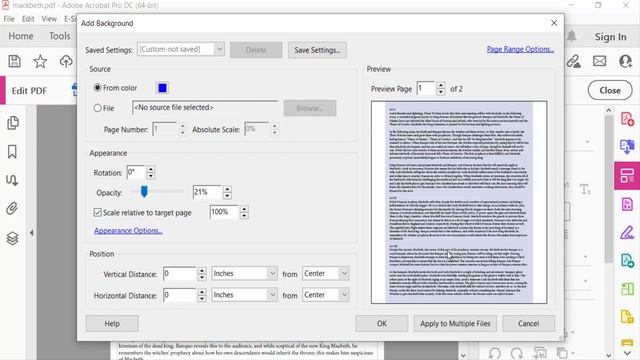
Task: Star the document with the bookmark star icon
Action: point(40,61)
